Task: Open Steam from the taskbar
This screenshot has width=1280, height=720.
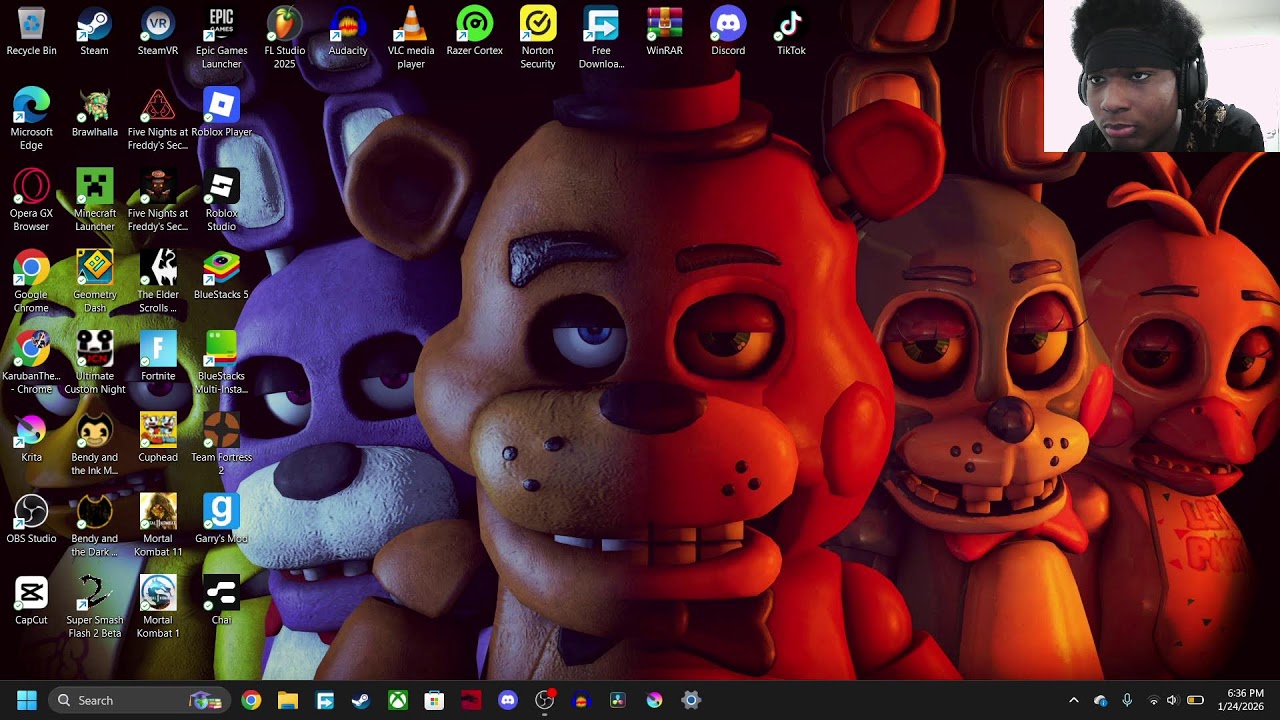Action: [361, 700]
